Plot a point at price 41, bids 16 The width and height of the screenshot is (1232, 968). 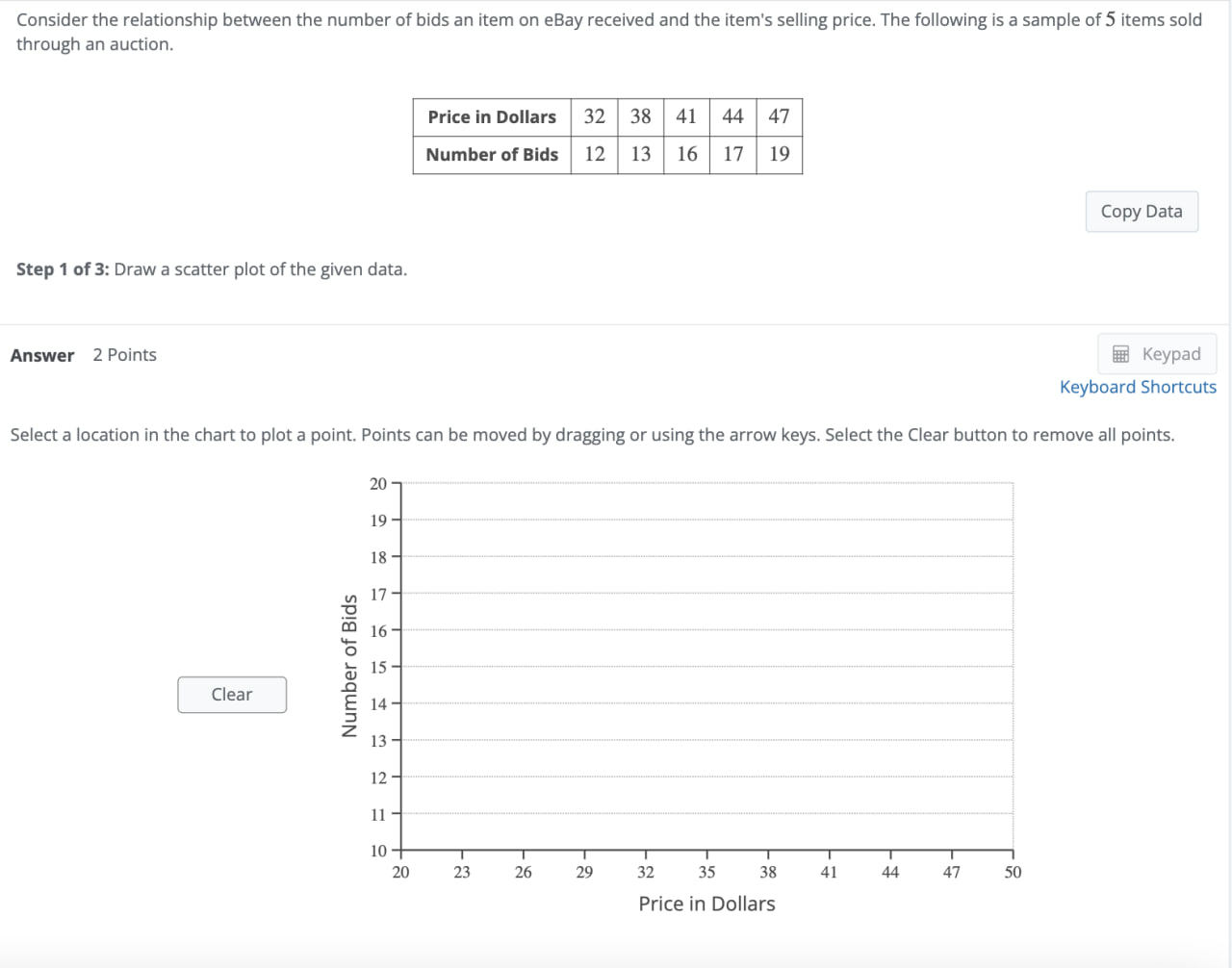829,630
